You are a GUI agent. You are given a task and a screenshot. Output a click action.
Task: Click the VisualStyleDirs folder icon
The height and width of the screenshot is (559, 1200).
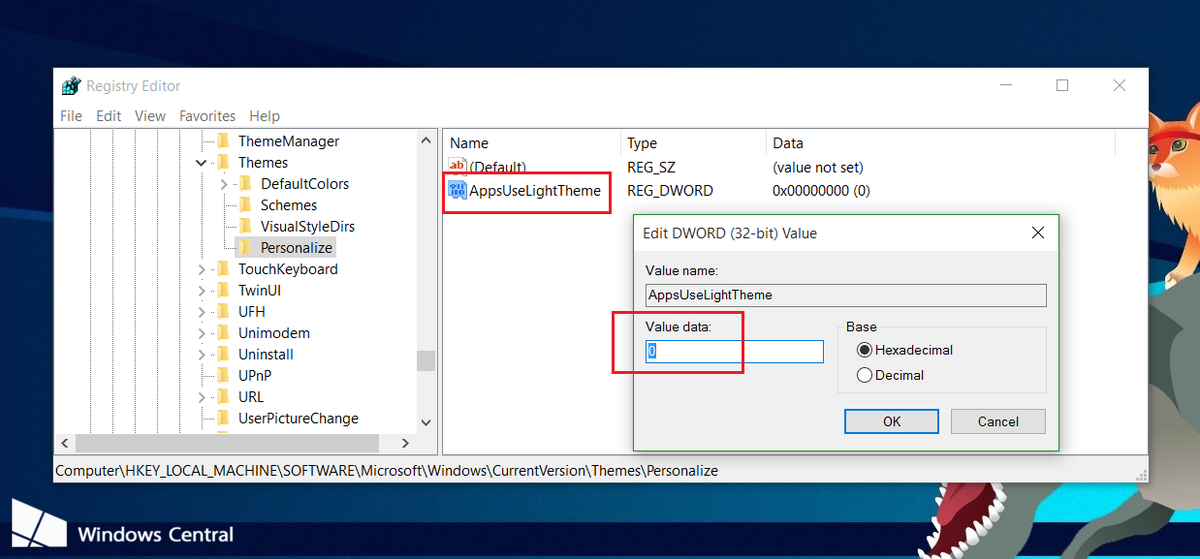(245, 226)
